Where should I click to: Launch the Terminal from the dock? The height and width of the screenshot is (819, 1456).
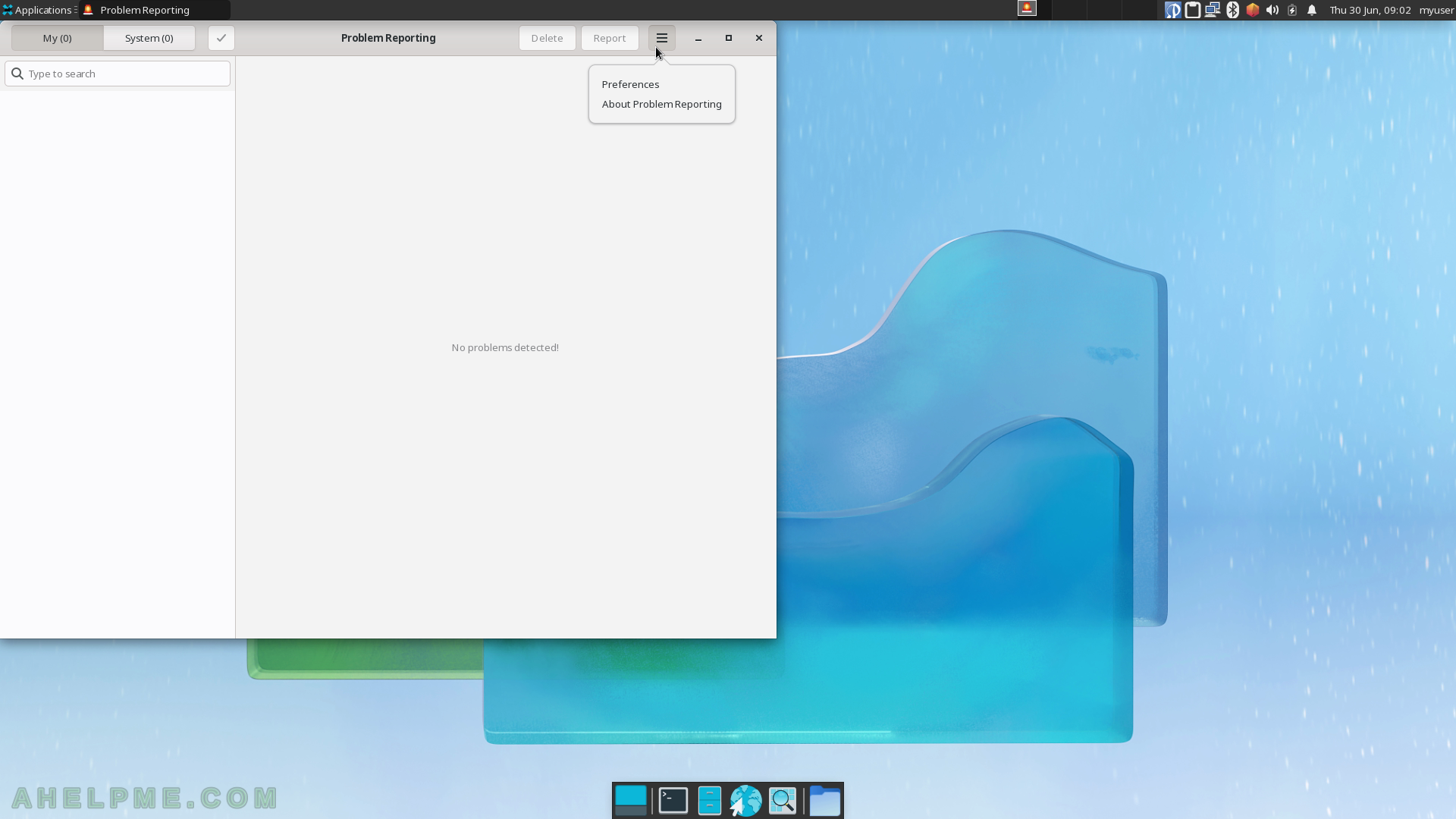tap(673, 800)
